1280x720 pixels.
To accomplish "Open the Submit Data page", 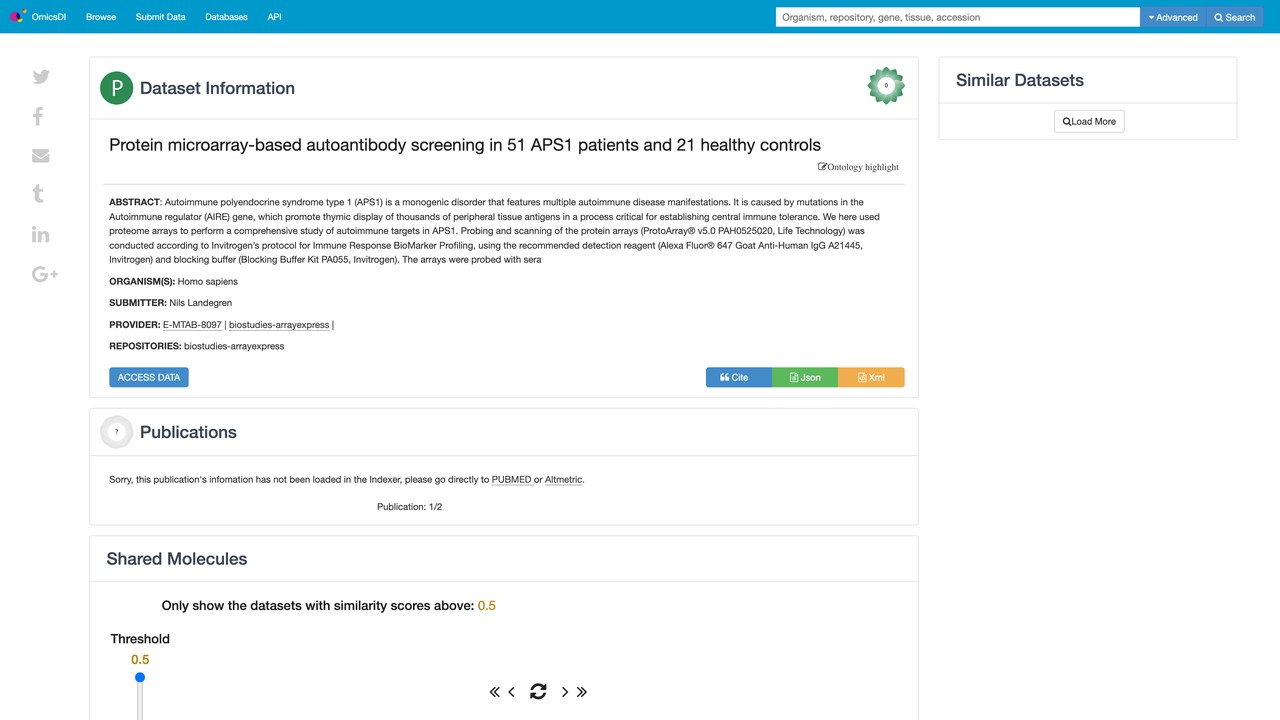I will 160,17.
